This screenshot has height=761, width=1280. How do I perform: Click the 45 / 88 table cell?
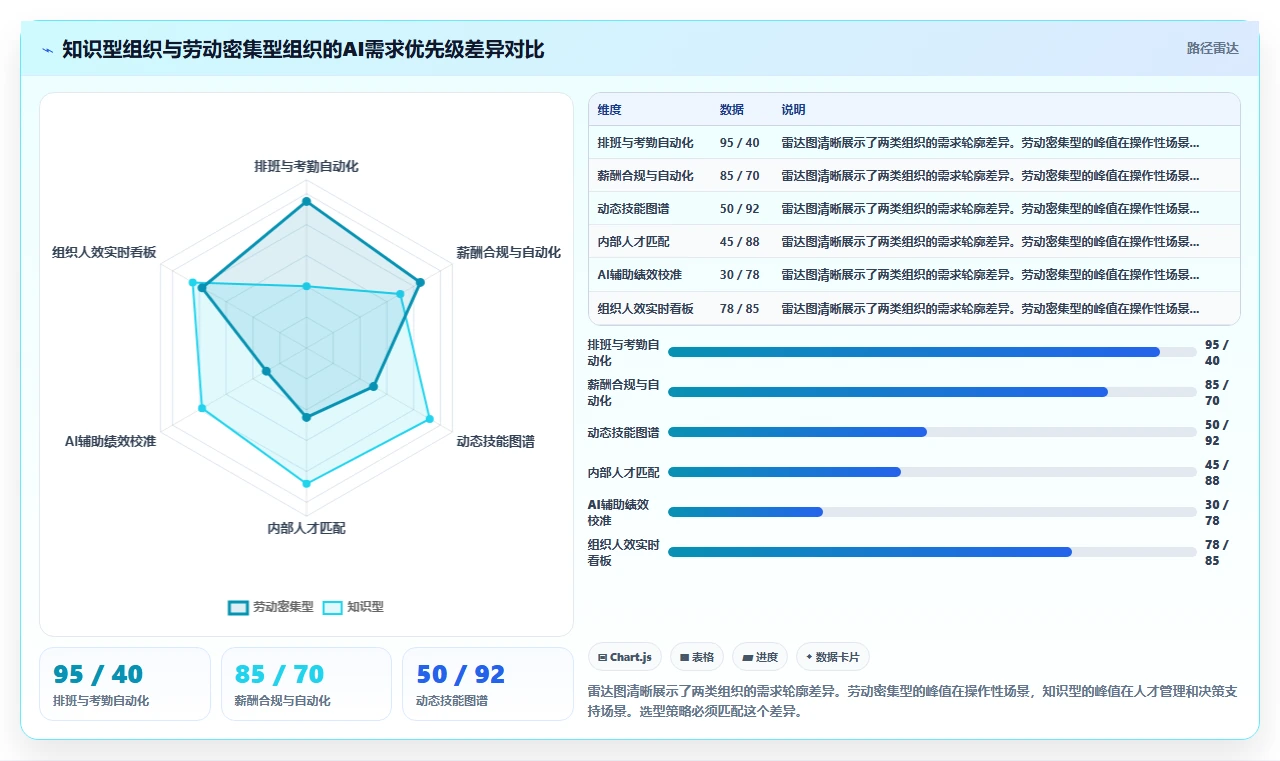[x=739, y=242]
